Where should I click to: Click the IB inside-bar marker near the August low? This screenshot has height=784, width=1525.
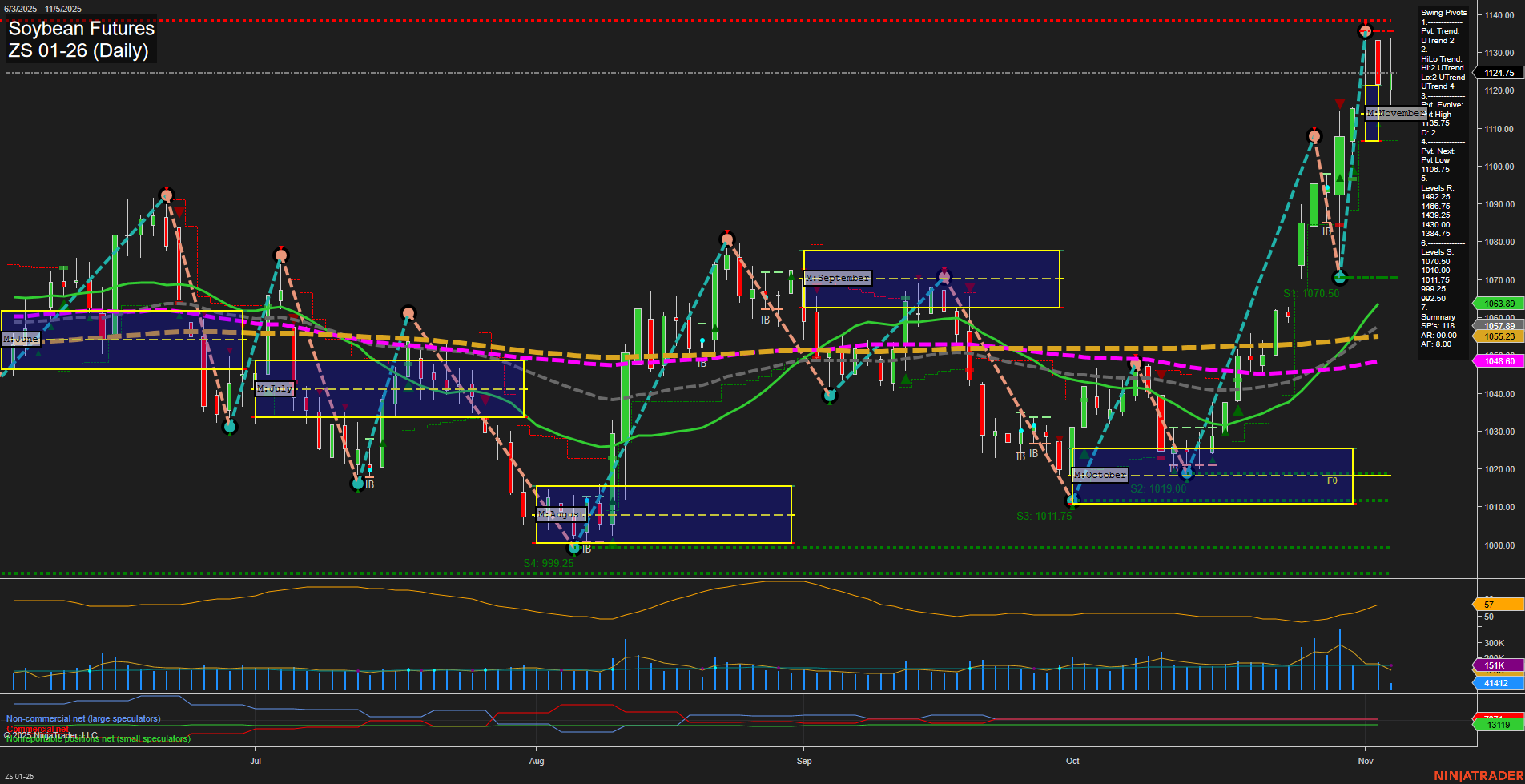[587, 549]
